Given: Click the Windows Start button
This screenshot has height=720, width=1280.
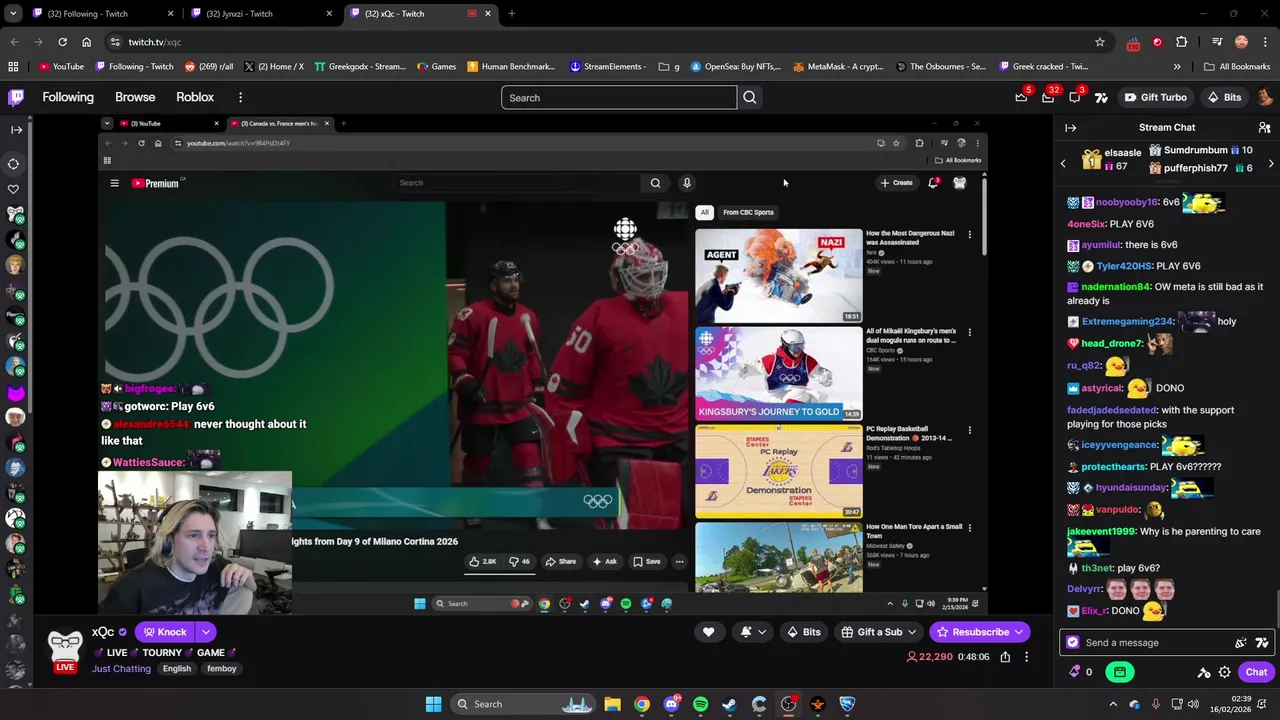Looking at the screenshot, I should [433, 704].
